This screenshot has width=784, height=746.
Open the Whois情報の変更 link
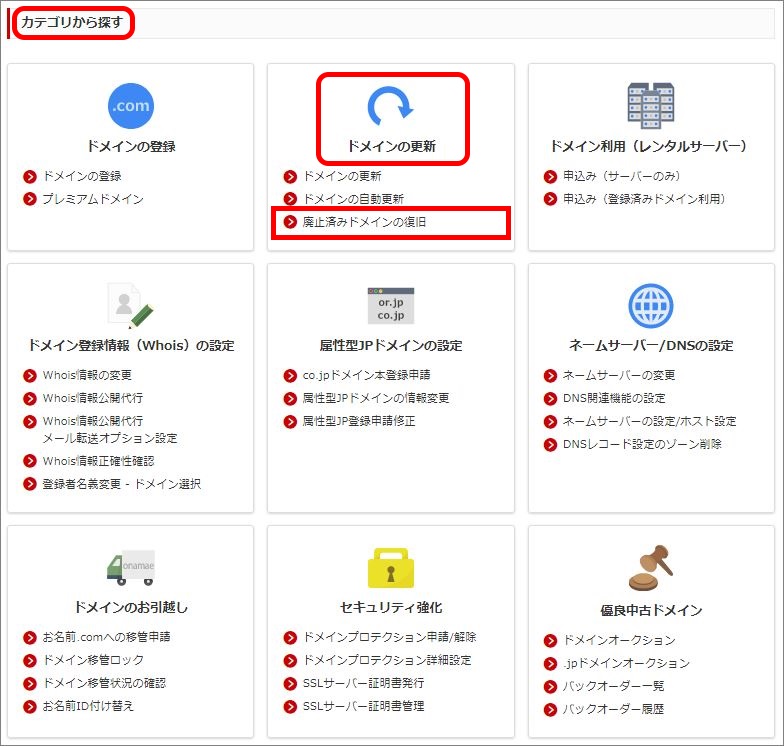pyautogui.click(x=87, y=375)
